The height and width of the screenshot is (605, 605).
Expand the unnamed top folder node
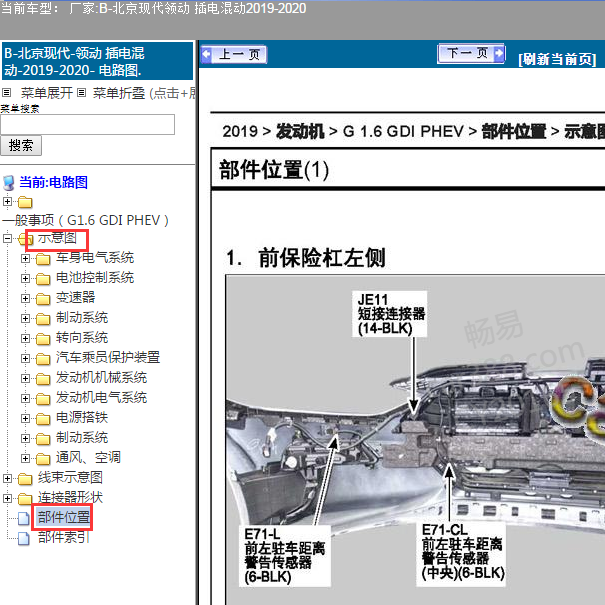point(7,201)
